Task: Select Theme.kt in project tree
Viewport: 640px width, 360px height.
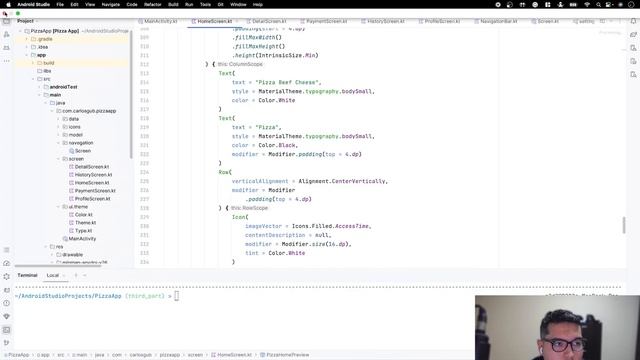Action: point(85,223)
